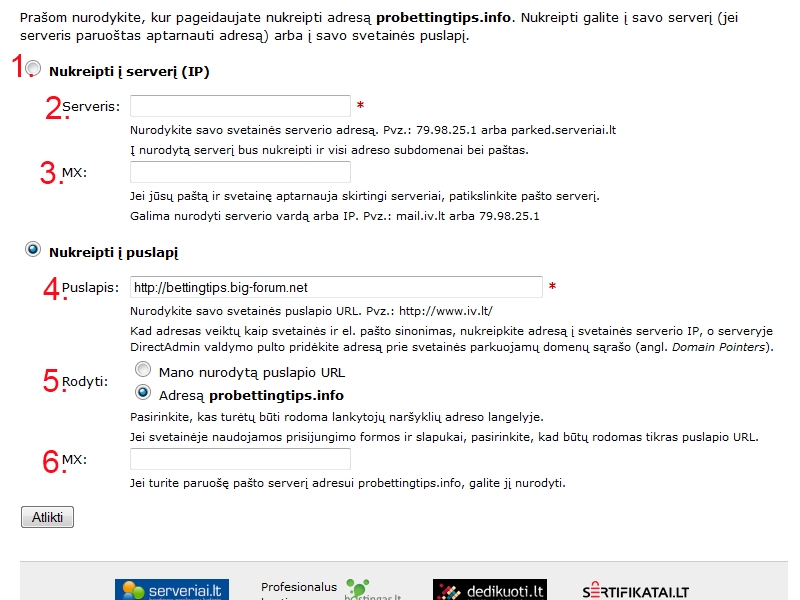Click the 'Rodyti:' label
The width and height of the screenshot is (800, 600).
85,382
